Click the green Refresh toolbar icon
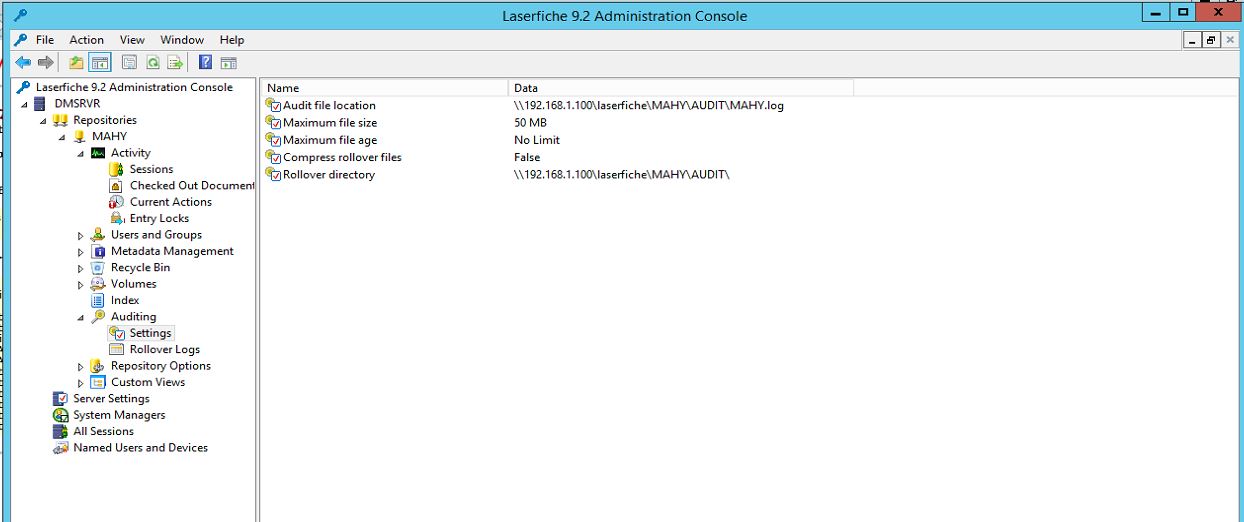The width and height of the screenshot is (1244, 522). (x=153, y=62)
